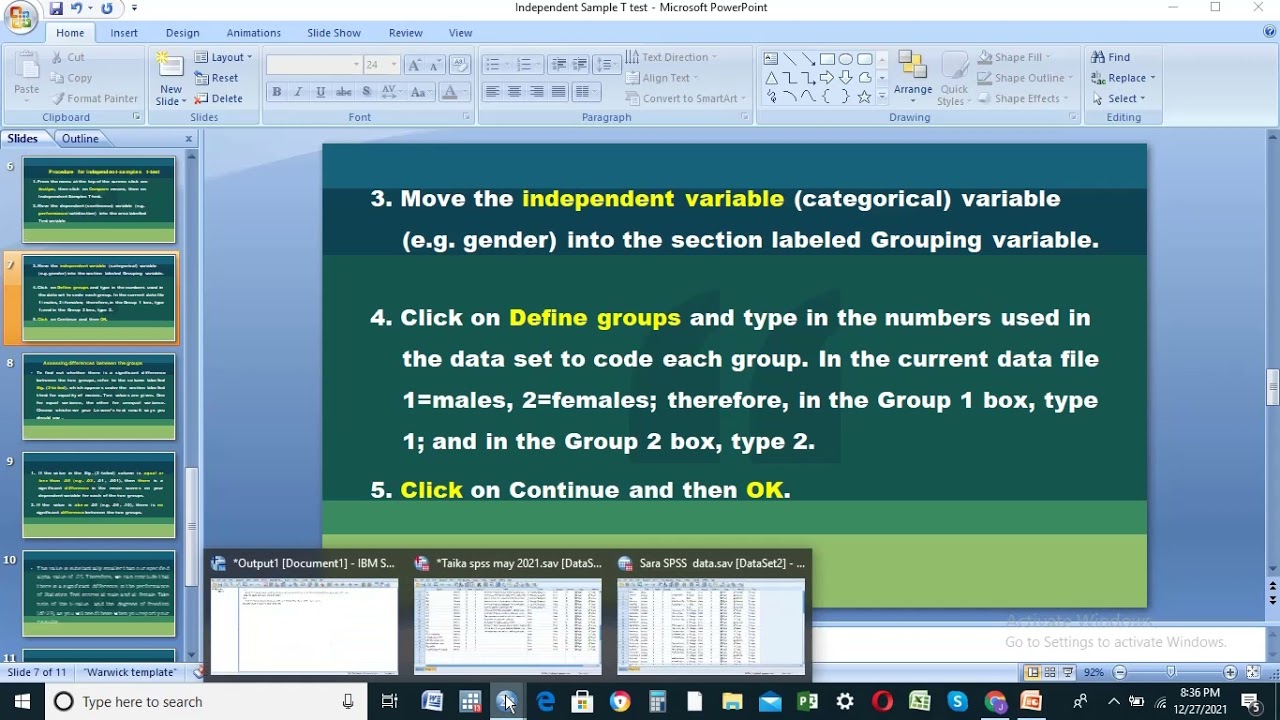Open the Slide Show tab
This screenshot has width=1280, height=720.
[334, 33]
